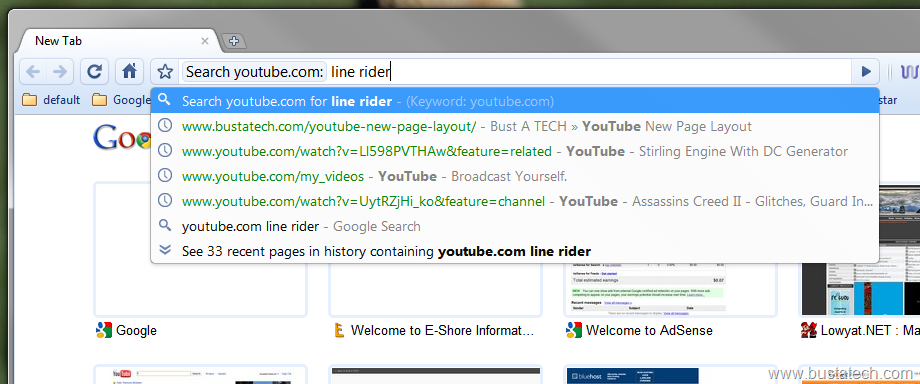Open the default bookmarks folder

51,100
